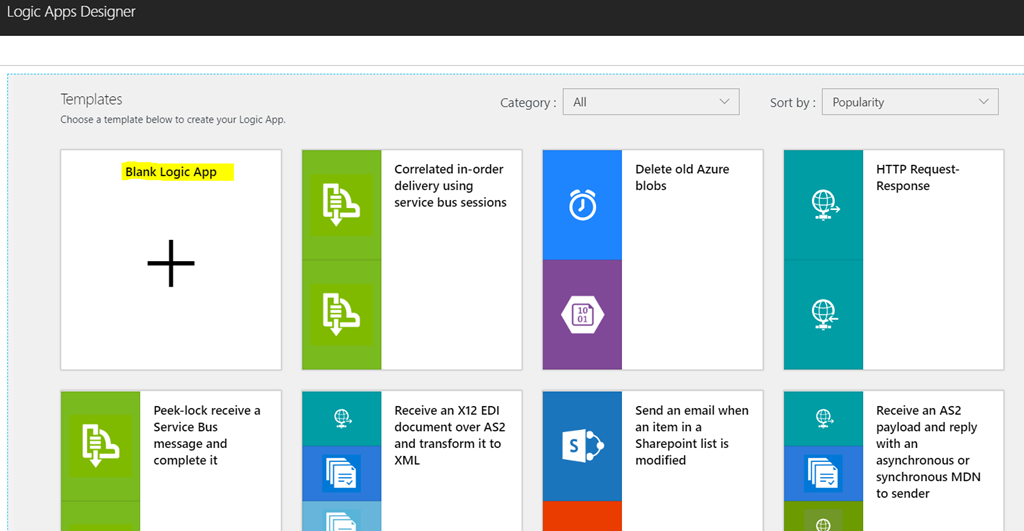The width and height of the screenshot is (1024, 531).
Task: Choose Peek-lock receive a Service Bus message
Action: [207, 435]
